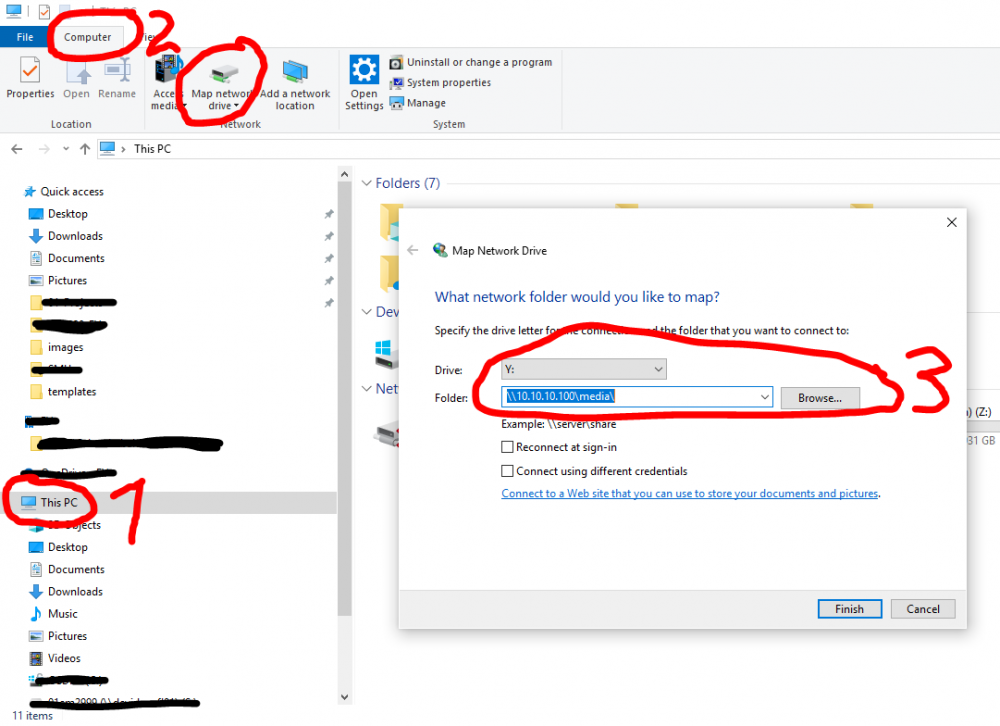Click the Rename ribbon icon
The height and width of the screenshot is (726, 1000).
coord(117,78)
